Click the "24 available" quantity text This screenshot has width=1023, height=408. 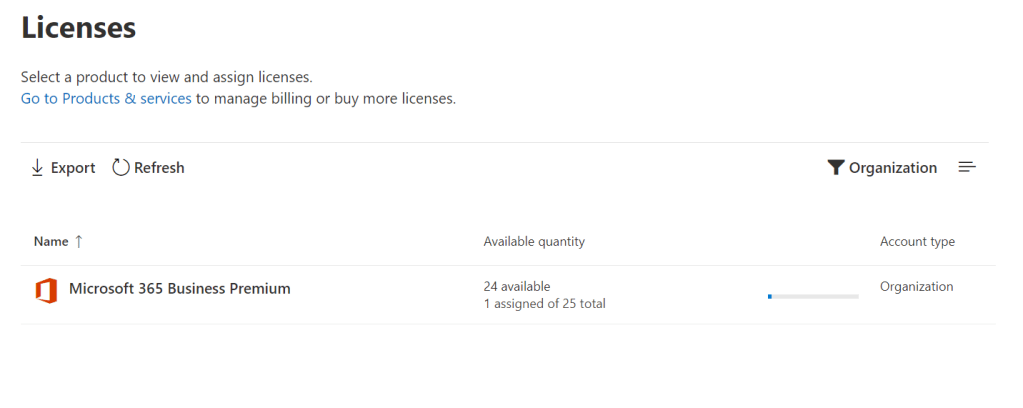coord(517,286)
